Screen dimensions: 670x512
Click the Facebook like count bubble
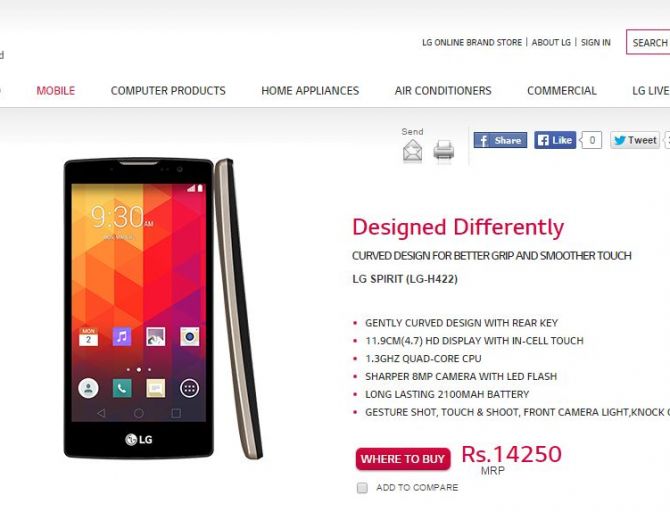click(591, 140)
